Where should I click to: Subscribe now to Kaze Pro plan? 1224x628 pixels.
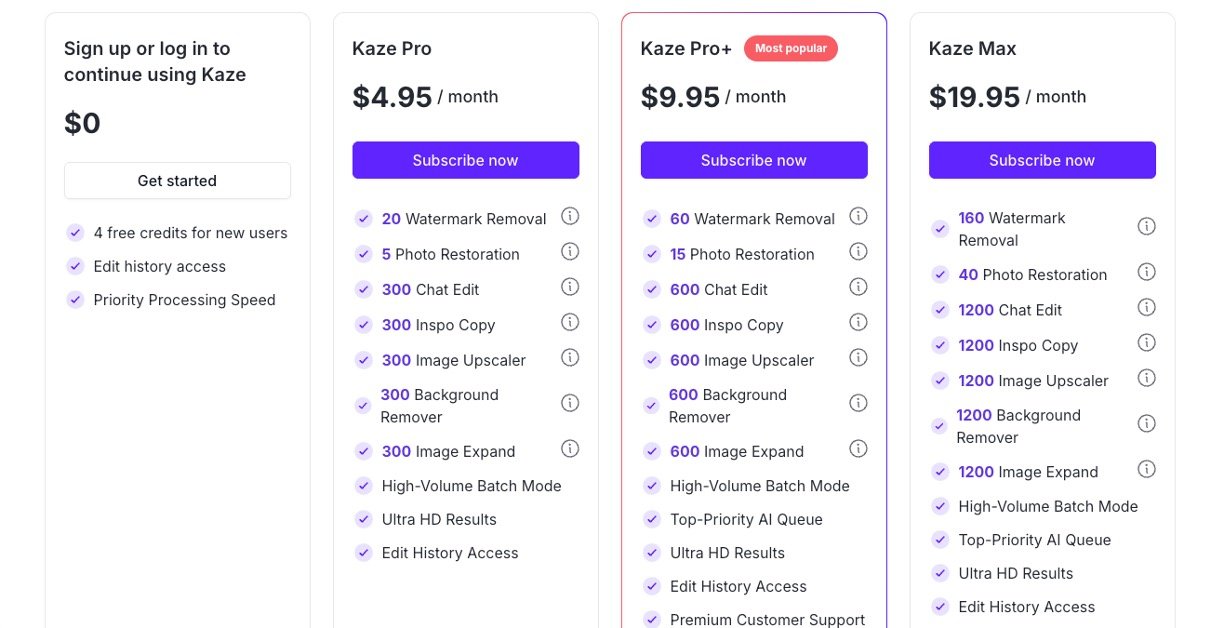point(465,160)
